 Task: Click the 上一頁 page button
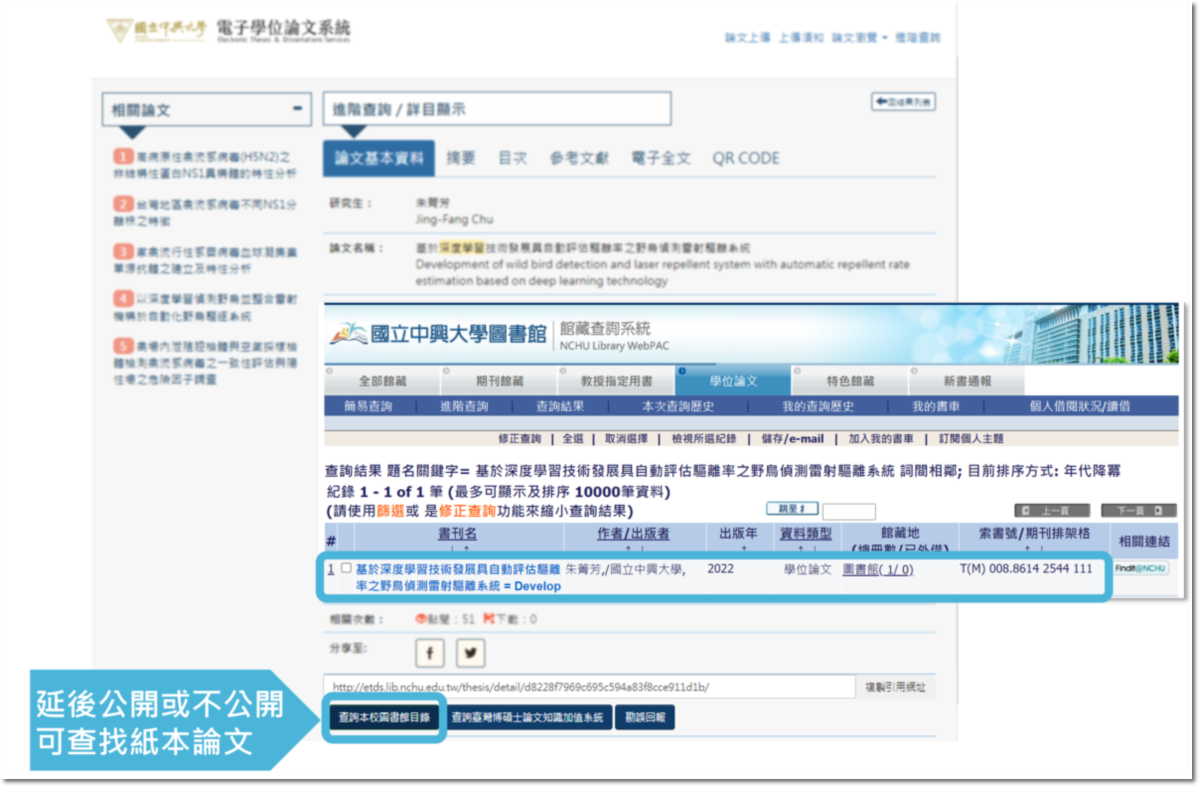[x=1051, y=510]
